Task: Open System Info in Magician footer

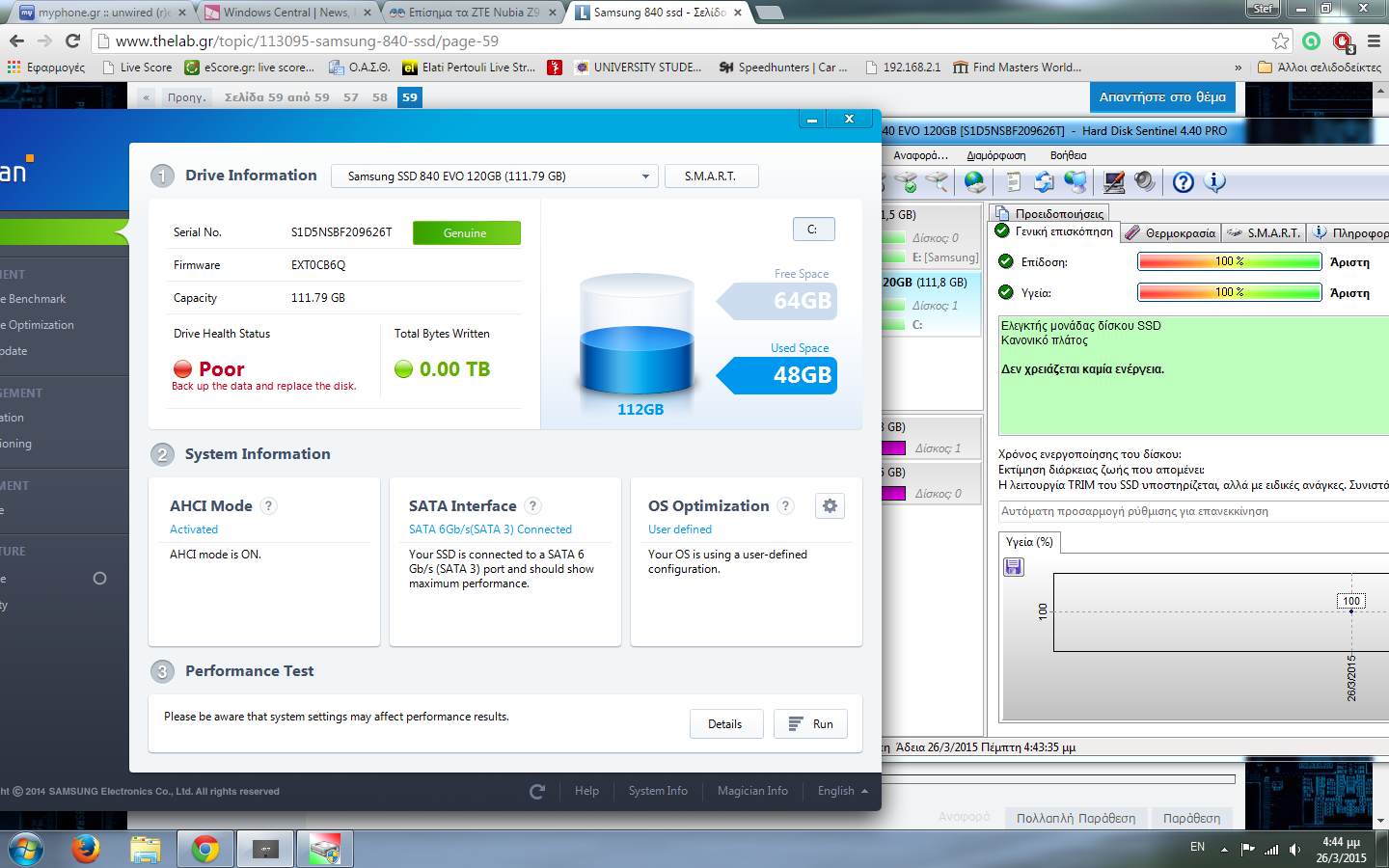Action: [658, 791]
